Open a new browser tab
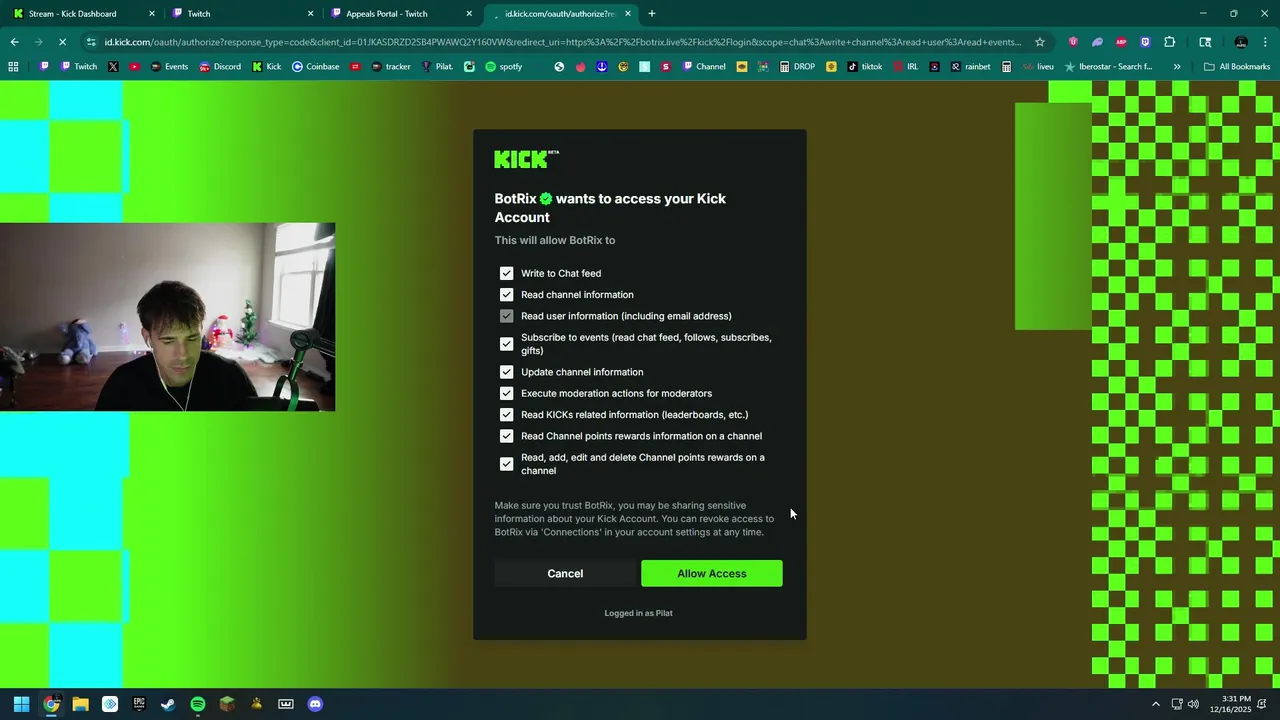Image resolution: width=1280 pixels, height=720 pixels. point(652,14)
